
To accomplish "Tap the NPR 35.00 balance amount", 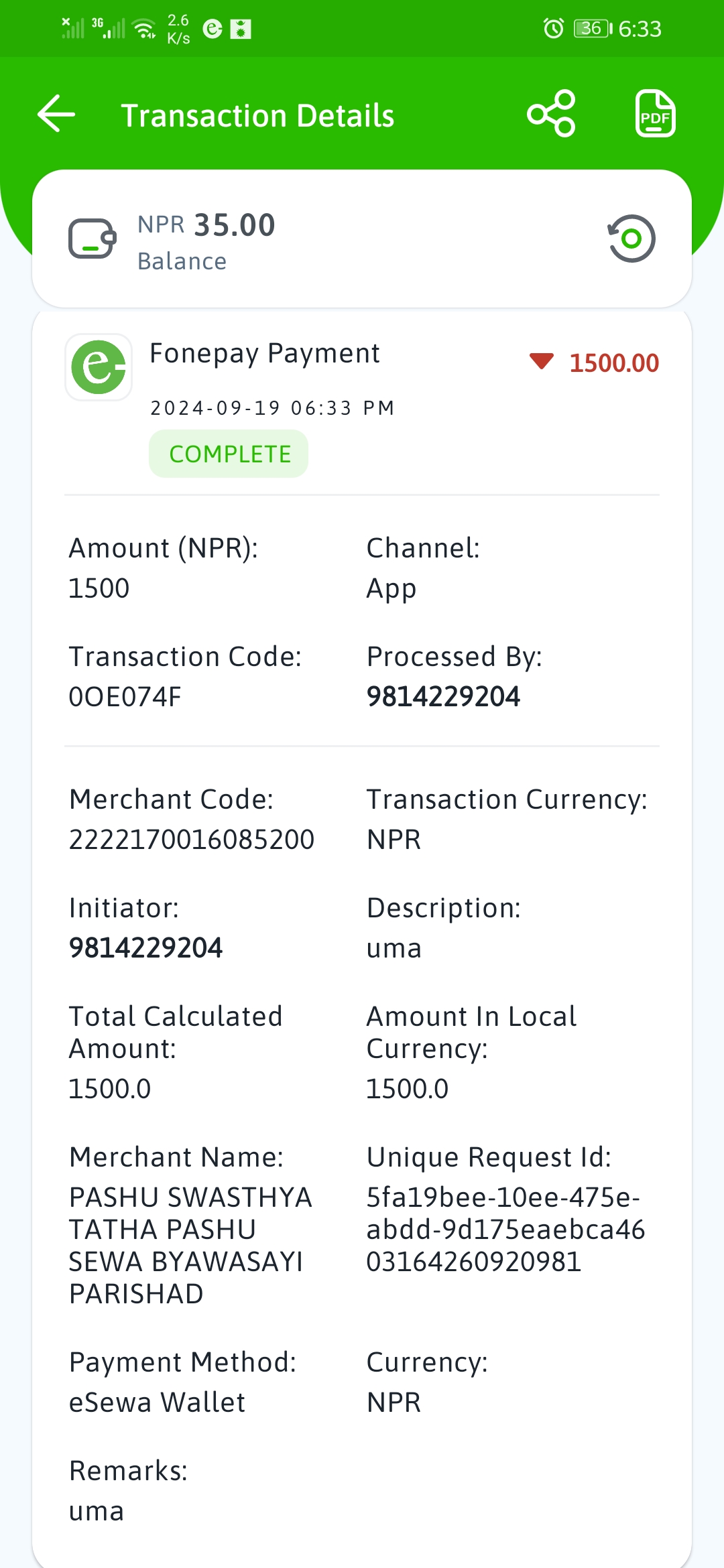I will [206, 225].
